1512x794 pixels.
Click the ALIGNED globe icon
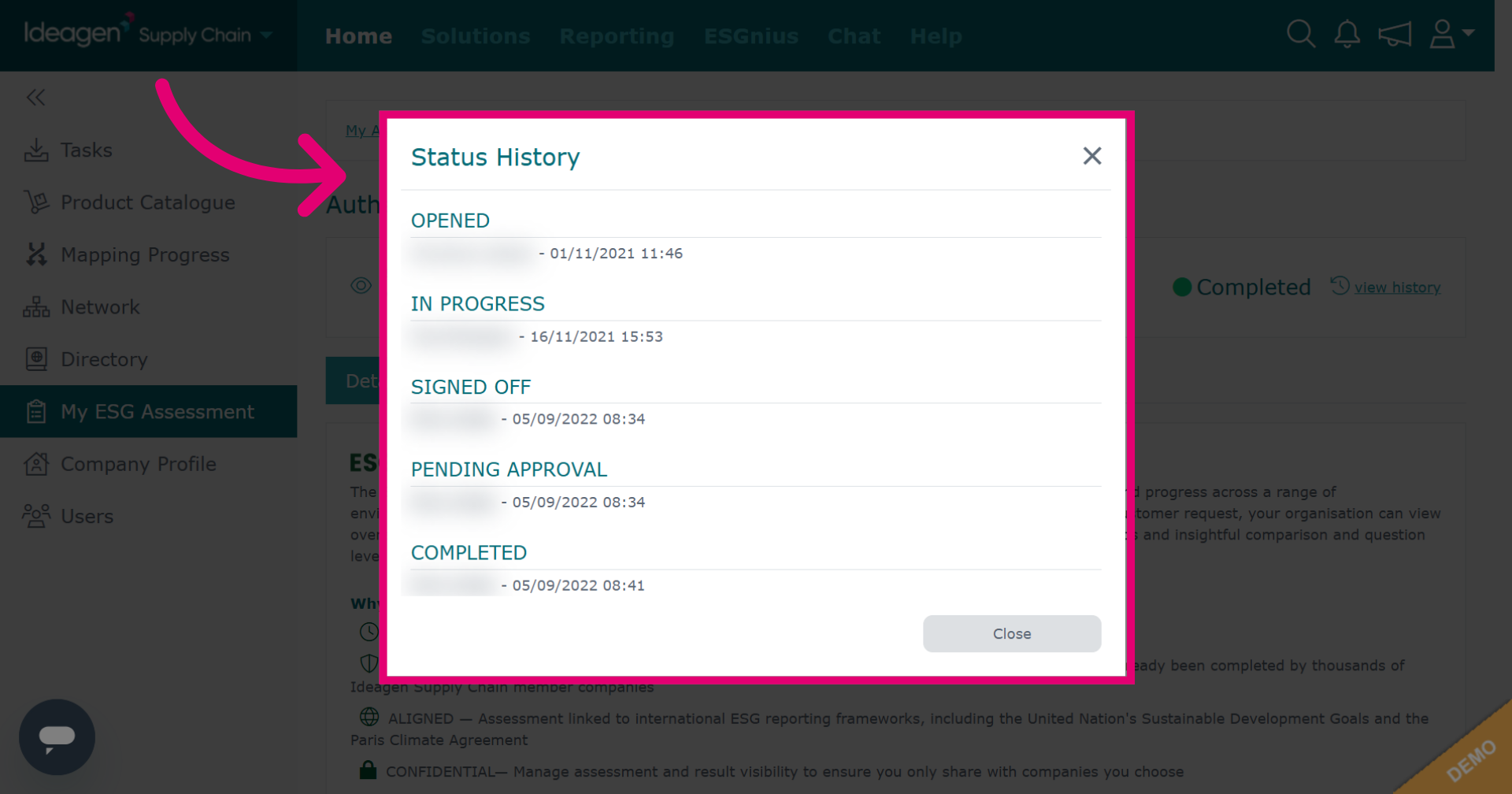[x=369, y=717]
